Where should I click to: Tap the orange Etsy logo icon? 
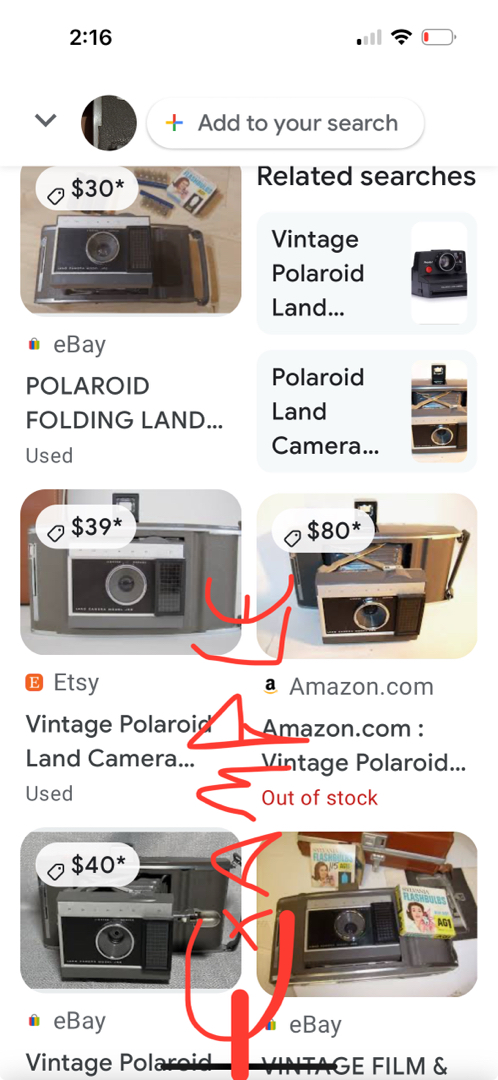pyautogui.click(x=34, y=683)
